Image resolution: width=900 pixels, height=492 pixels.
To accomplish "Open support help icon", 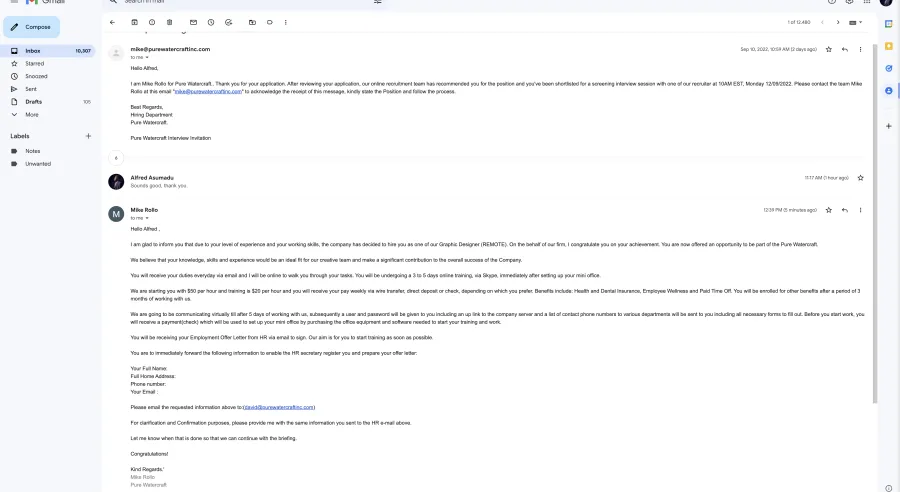I will 832,2.
